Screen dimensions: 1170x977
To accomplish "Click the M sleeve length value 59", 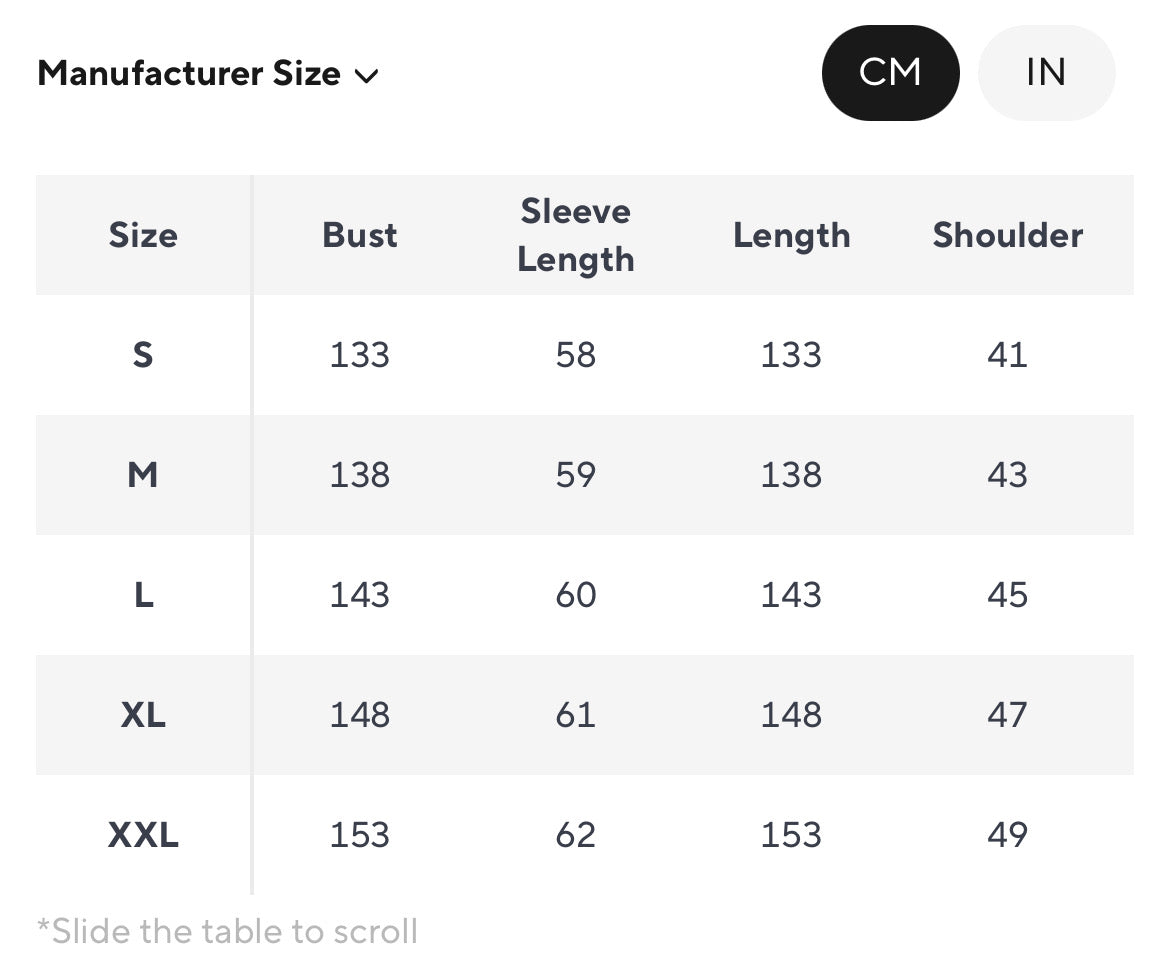I will tap(576, 475).
